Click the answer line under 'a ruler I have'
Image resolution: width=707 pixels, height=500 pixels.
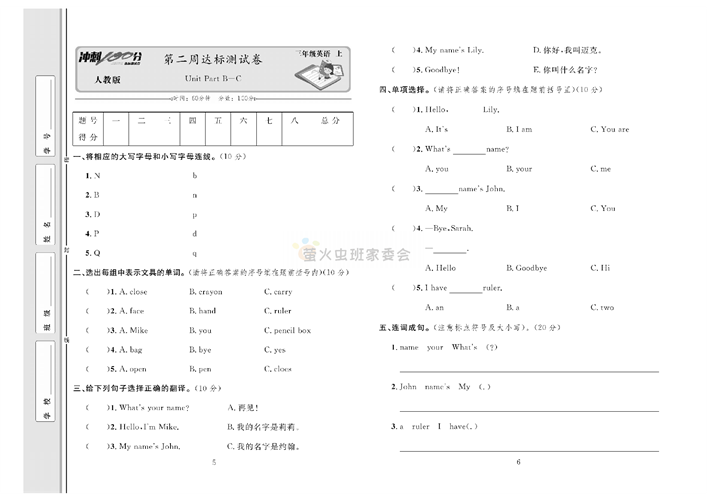click(529, 450)
